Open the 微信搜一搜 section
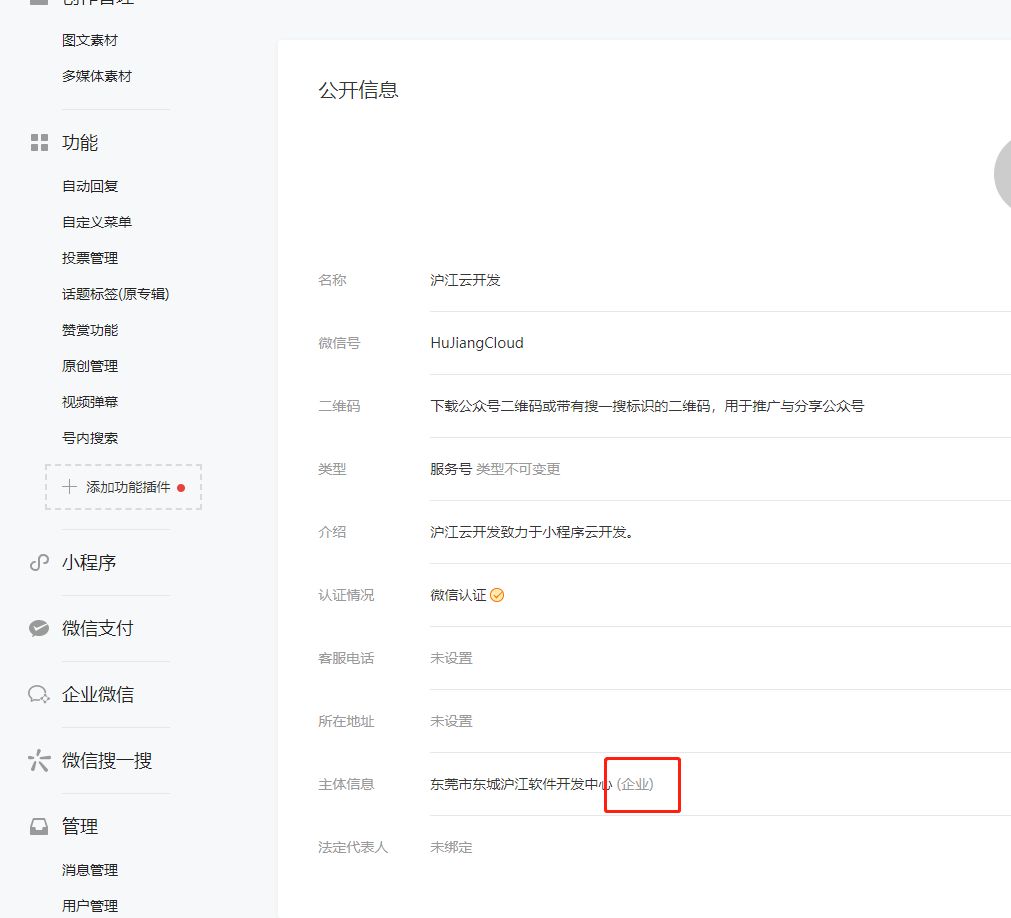Image resolution: width=1011 pixels, height=918 pixels. pyautogui.click(x=107, y=761)
